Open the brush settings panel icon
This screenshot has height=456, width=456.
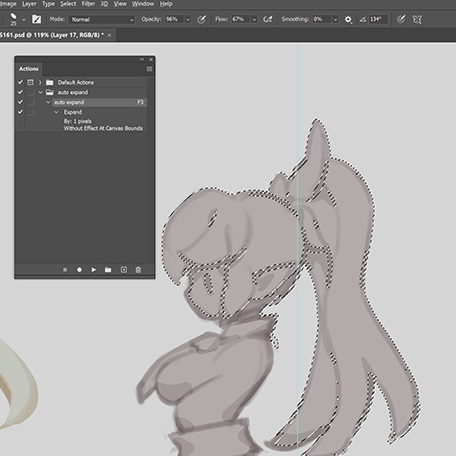[36, 19]
